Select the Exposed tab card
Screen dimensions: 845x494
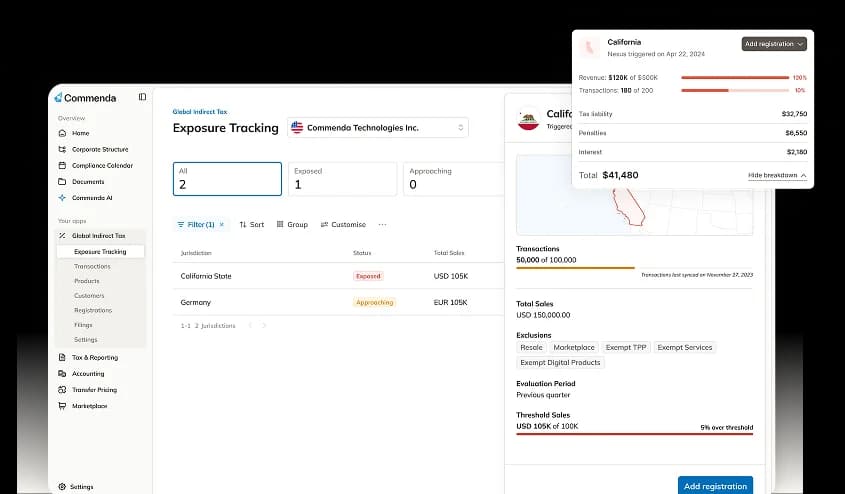click(x=343, y=179)
